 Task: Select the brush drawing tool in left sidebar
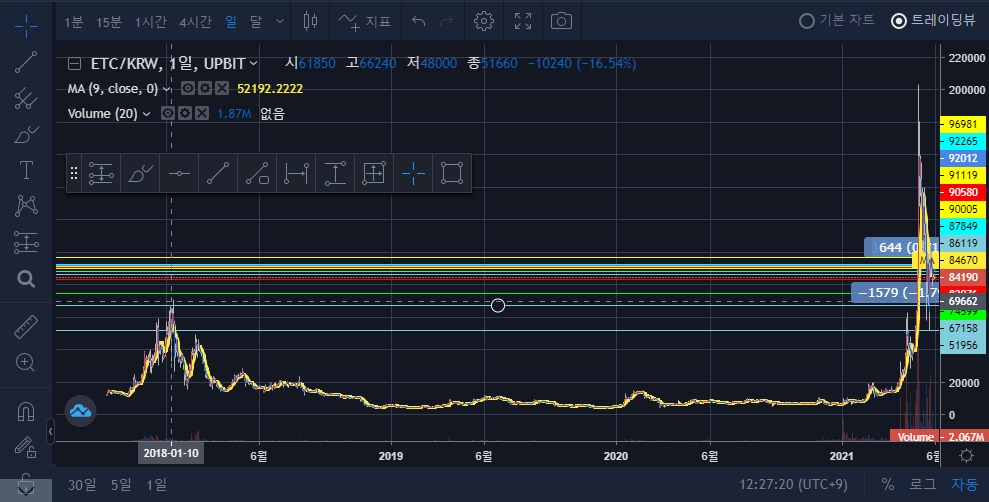pos(26,135)
